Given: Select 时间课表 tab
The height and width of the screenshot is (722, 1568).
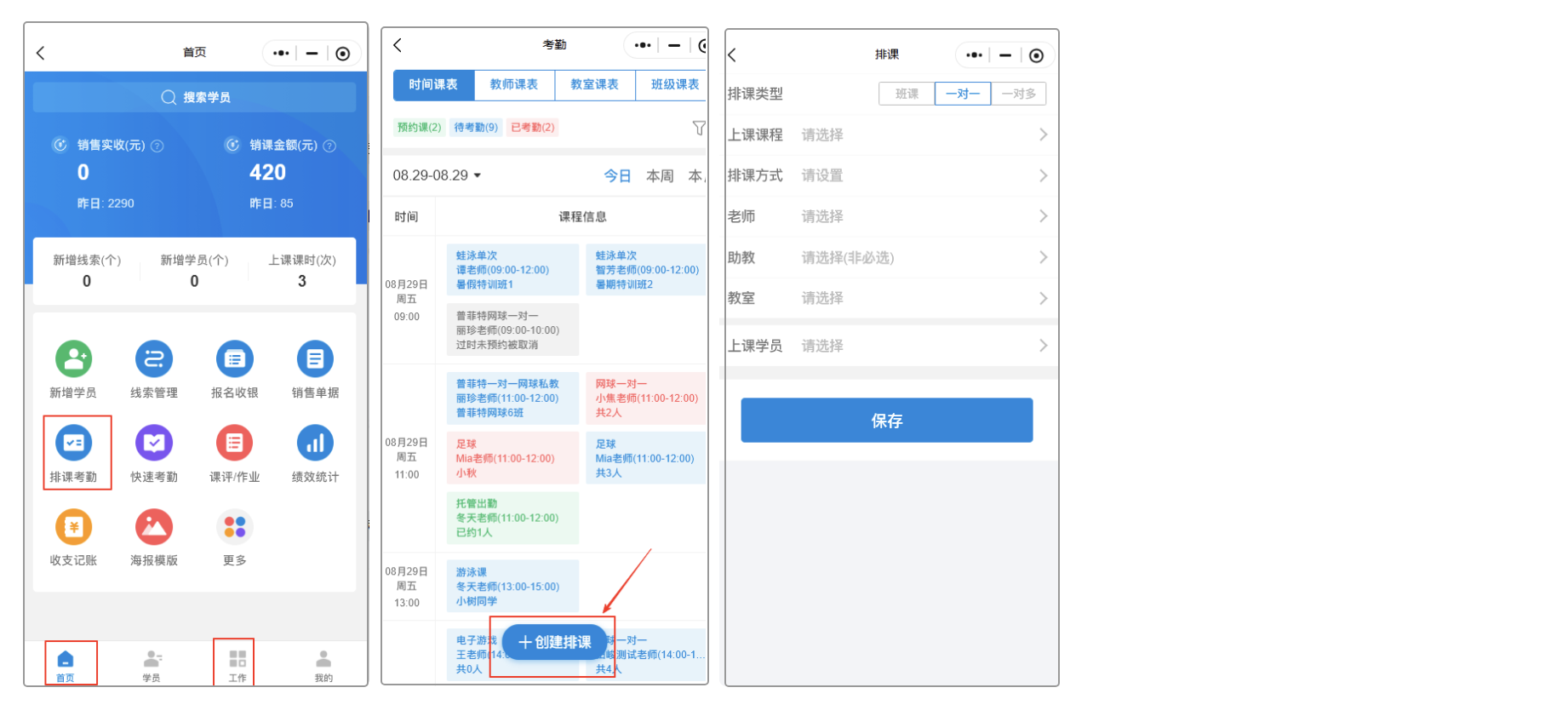Looking at the screenshot, I should [x=433, y=85].
